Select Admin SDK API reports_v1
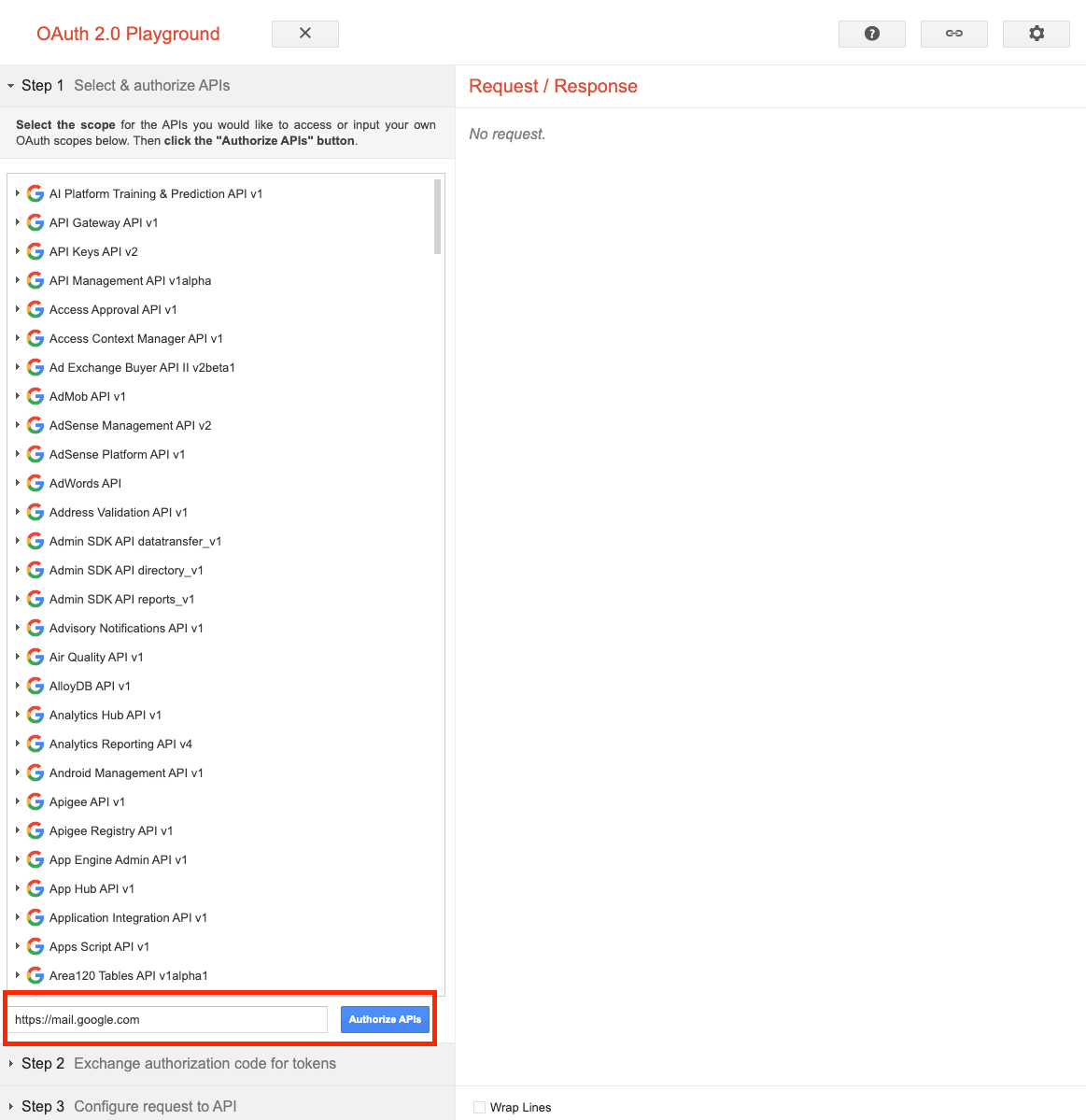This screenshot has width=1086, height=1120. pos(121,600)
